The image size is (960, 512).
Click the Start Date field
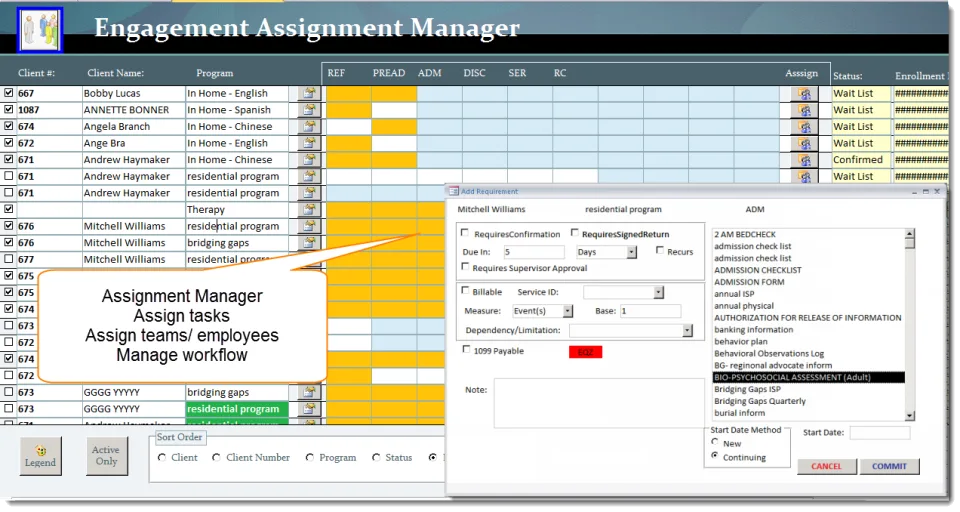[880, 433]
